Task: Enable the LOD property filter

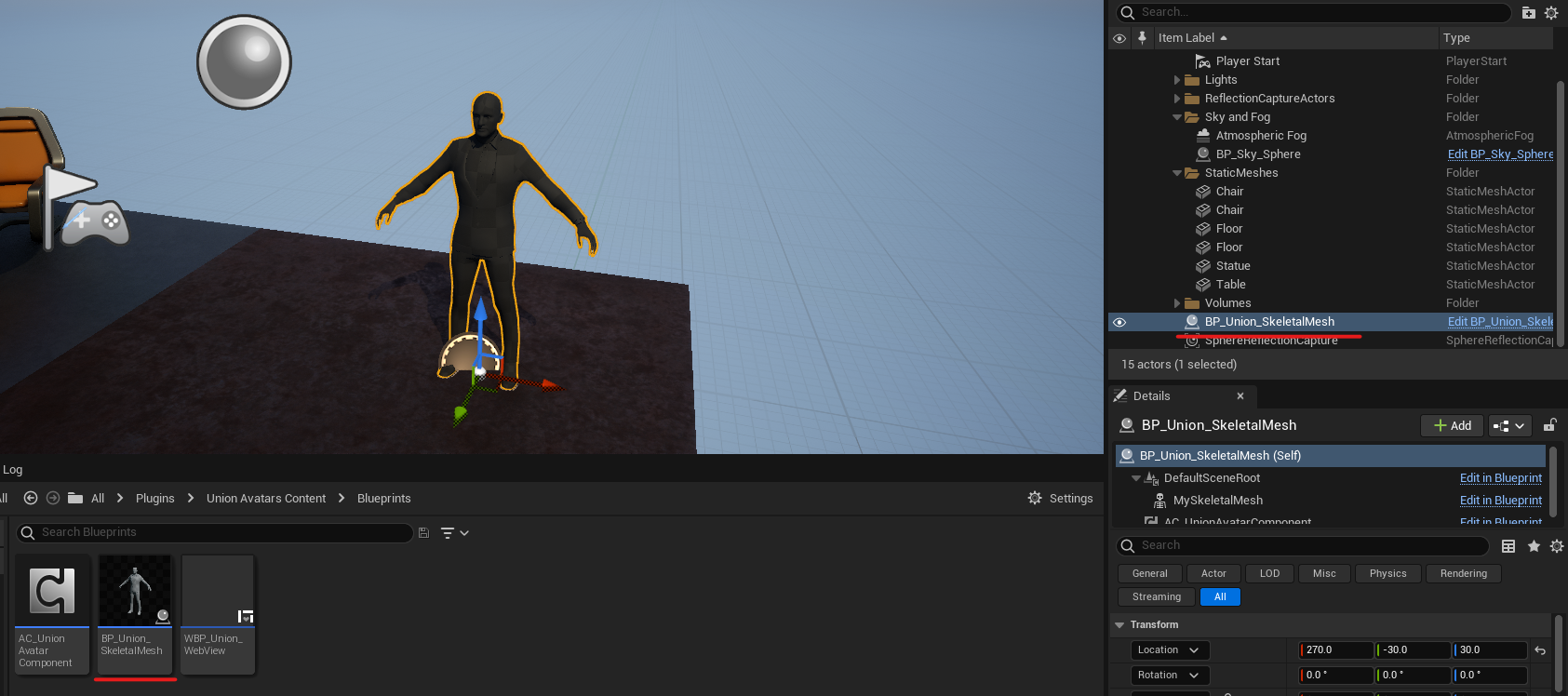Action: click(x=1270, y=574)
